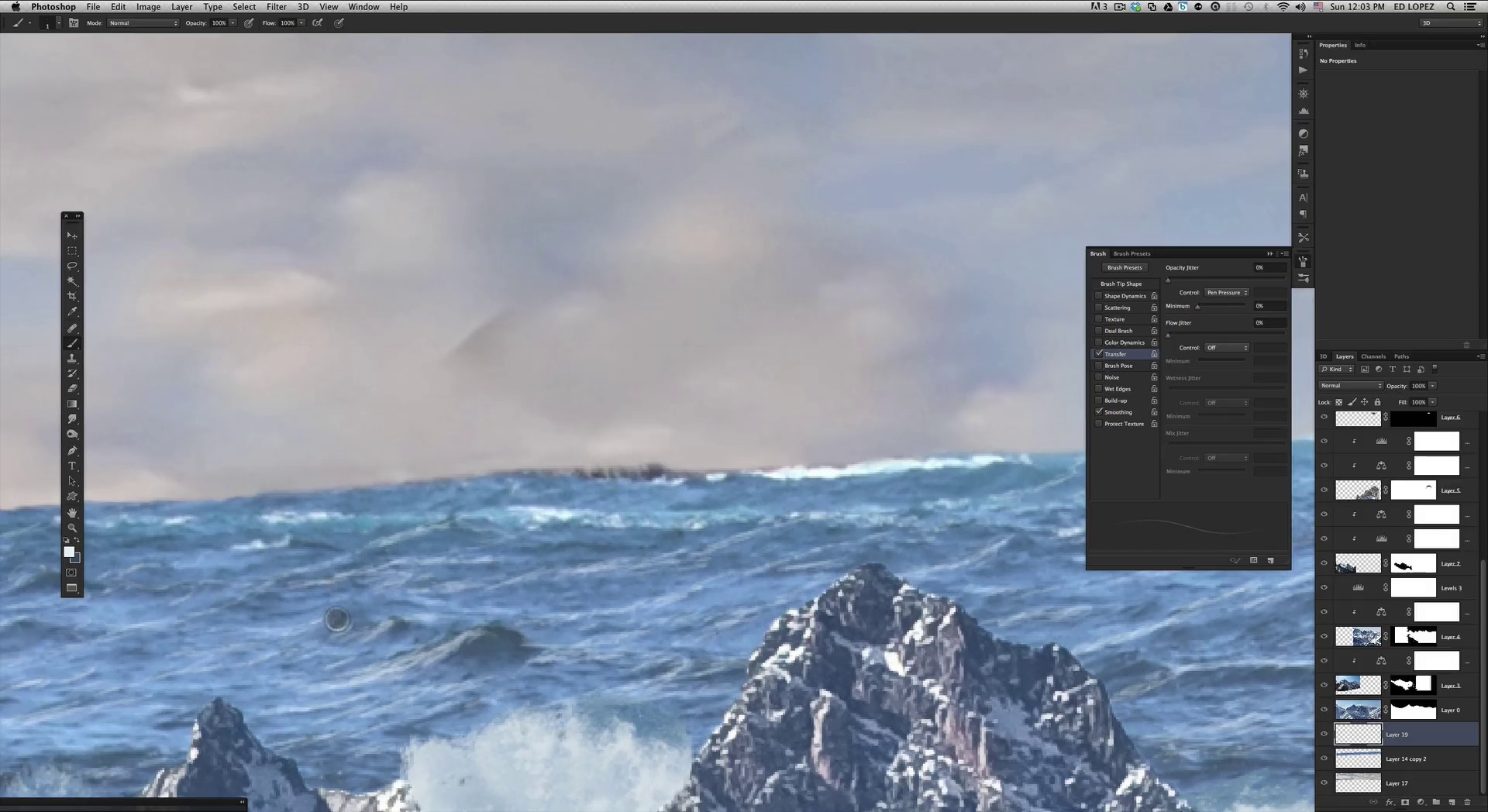1488x812 pixels.
Task: Click the foreground color swatch
Action: (x=68, y=552)
